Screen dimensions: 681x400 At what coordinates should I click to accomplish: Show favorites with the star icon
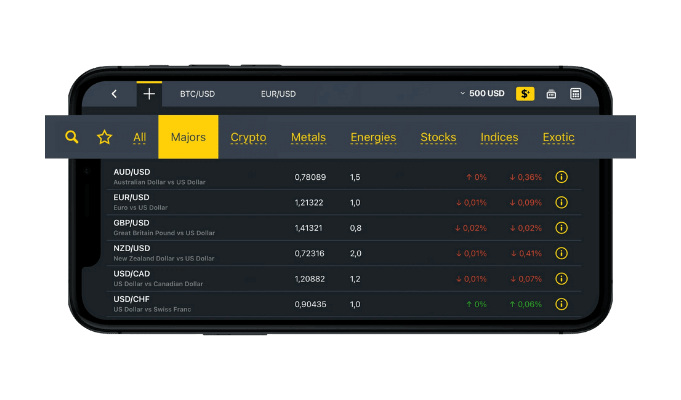(104, 137)
